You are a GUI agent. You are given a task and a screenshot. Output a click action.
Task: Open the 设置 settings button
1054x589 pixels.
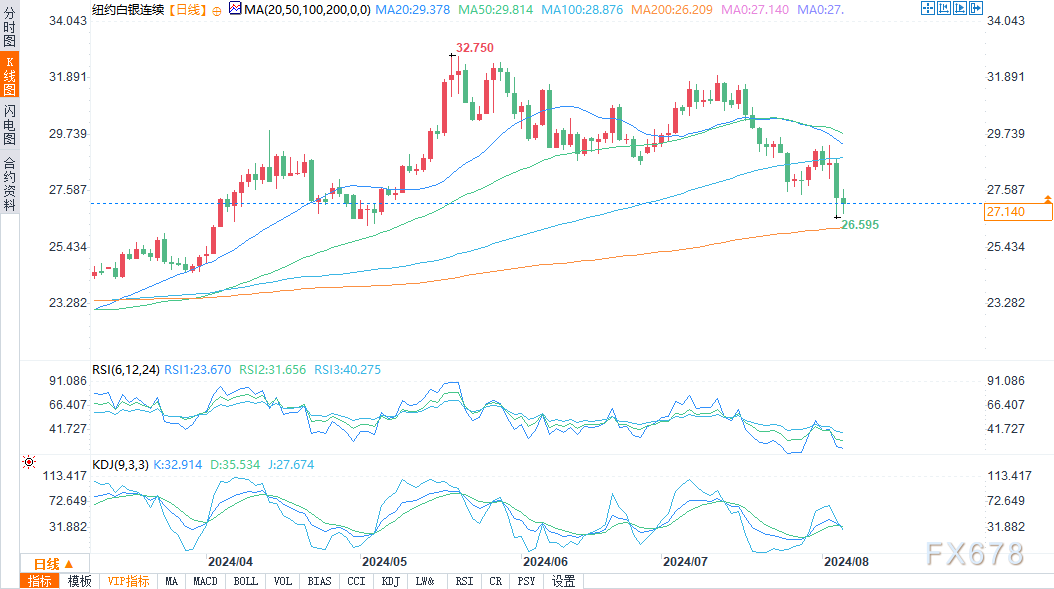[563, 581]
